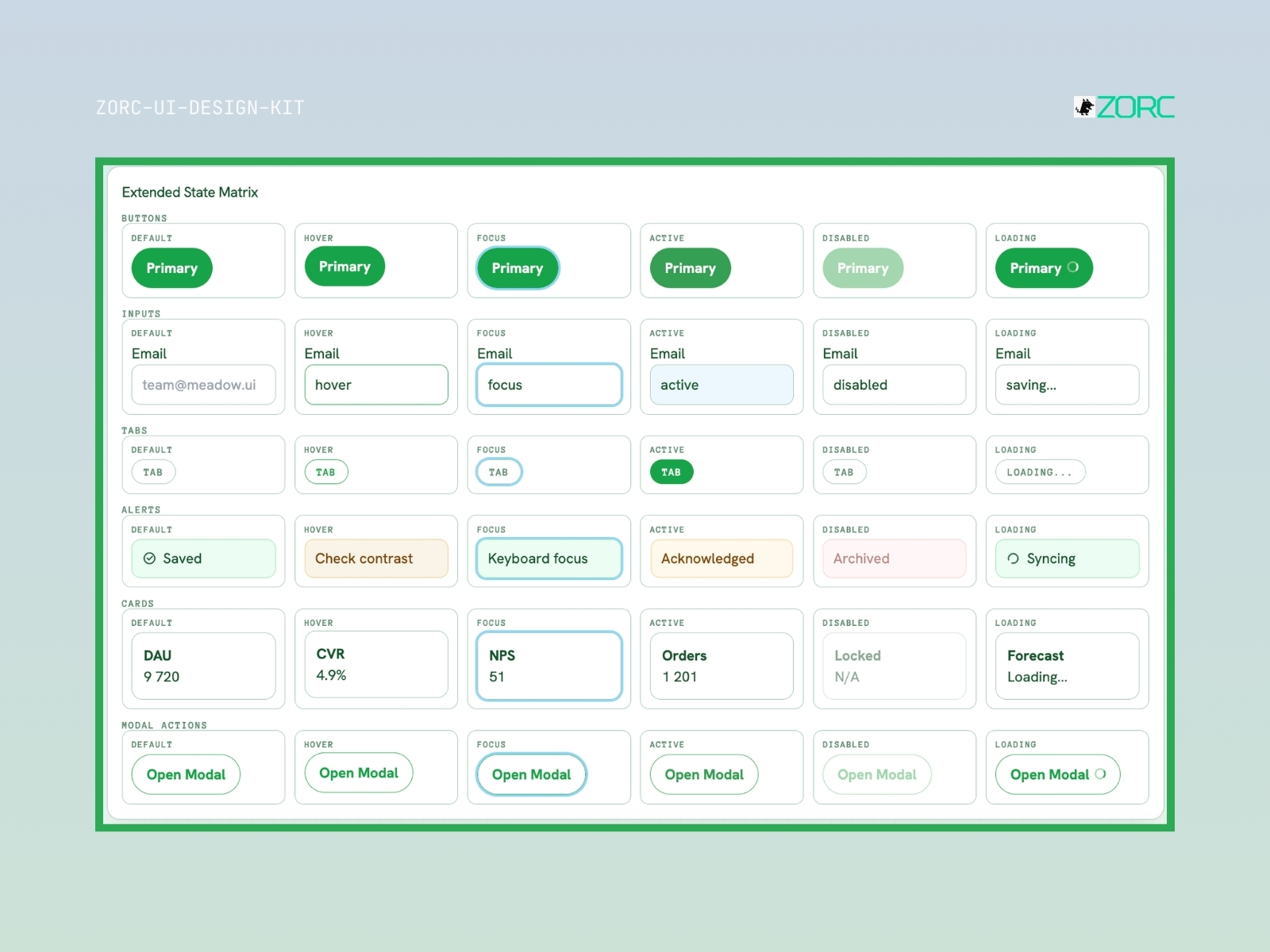Click the ZORC-UI-DESIGN-KIT title text
This screenshot has width=1270, height=952.
coord(200,107)
